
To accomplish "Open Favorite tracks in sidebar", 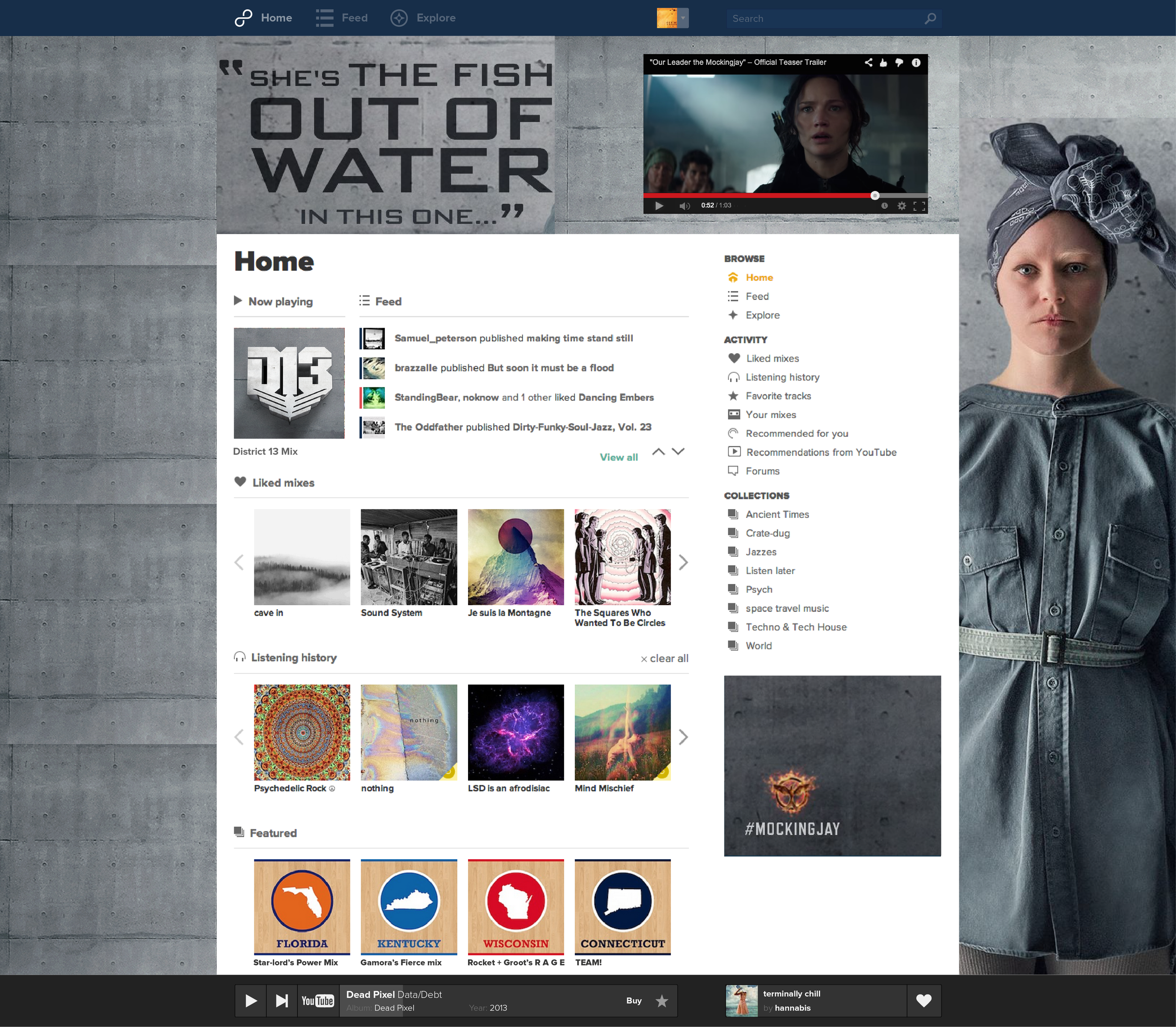I will coord(778,396).
